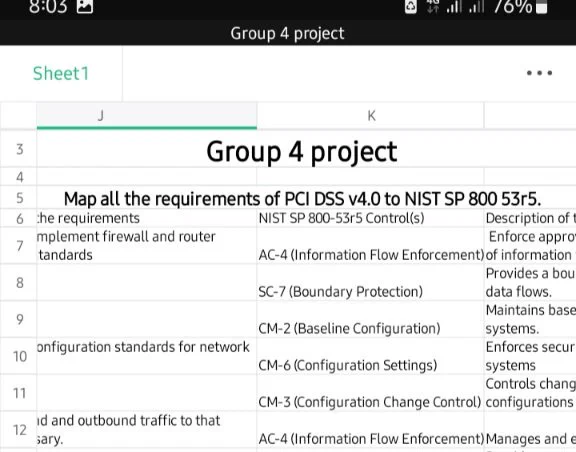Tap the 8:03 clock in status bar
The image size is (576, 452).
48,6
